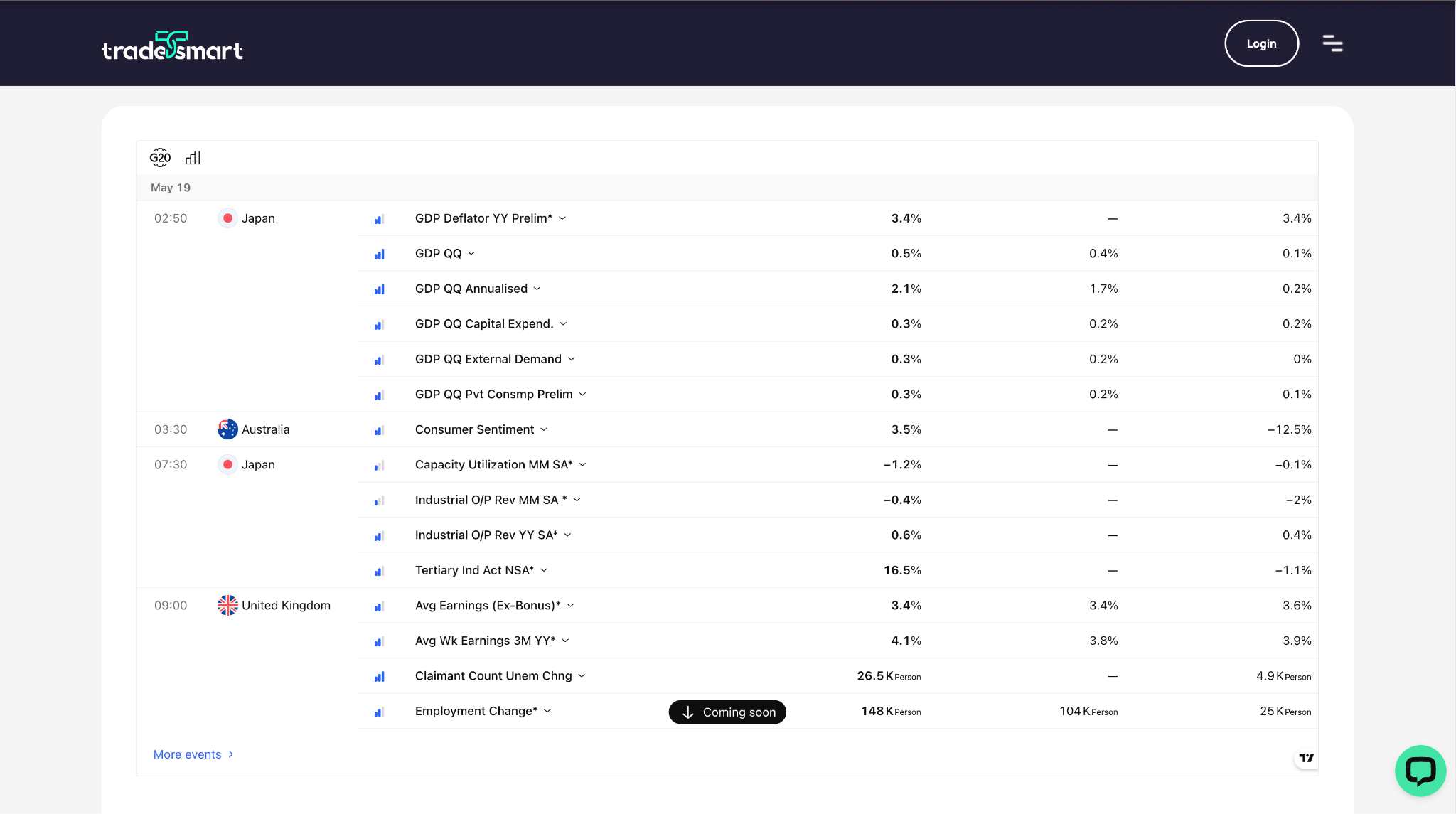
Task: Click the Australia flag icon
Action: (x=227, y=429)
